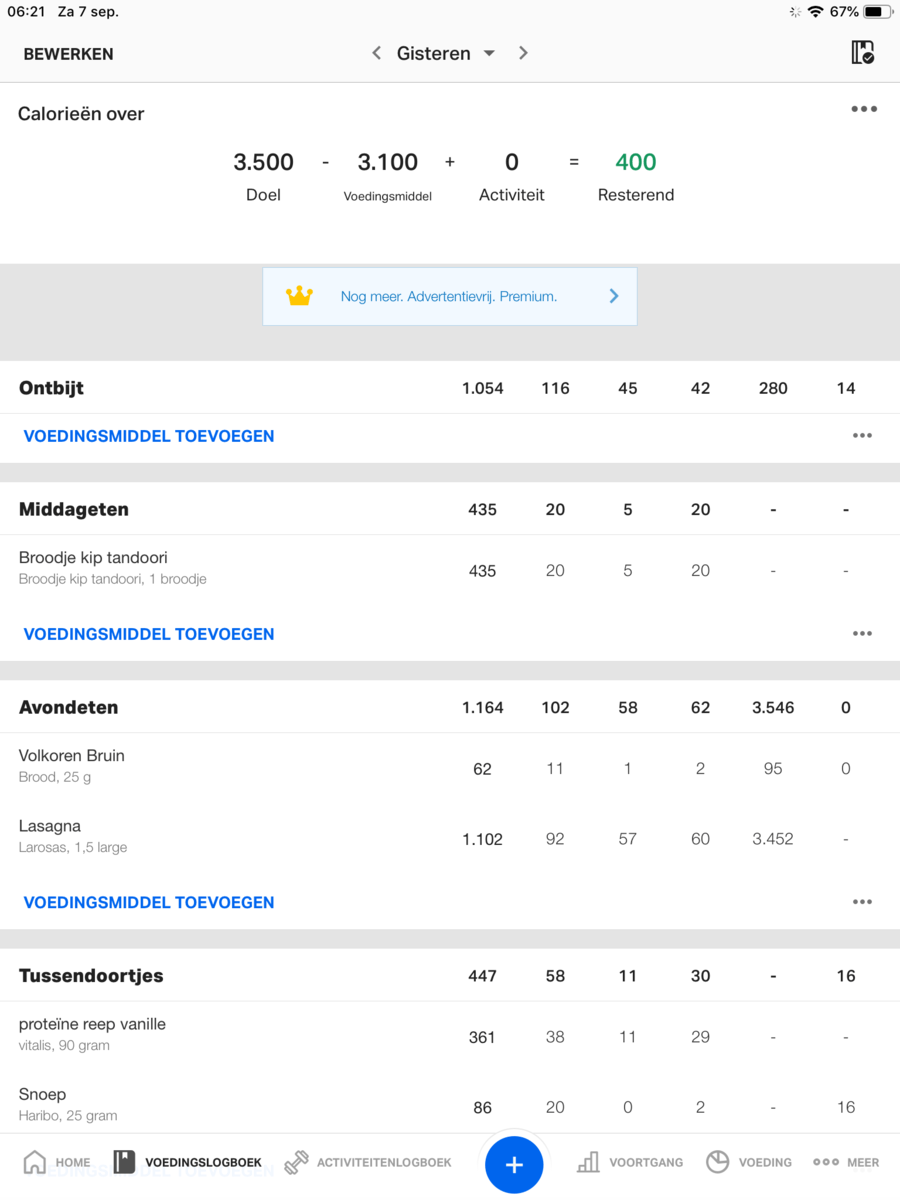Image resolution: width=900 pixels, height=1200 pixels.
Task: Add food under Middageten
Action: [149, 634]
